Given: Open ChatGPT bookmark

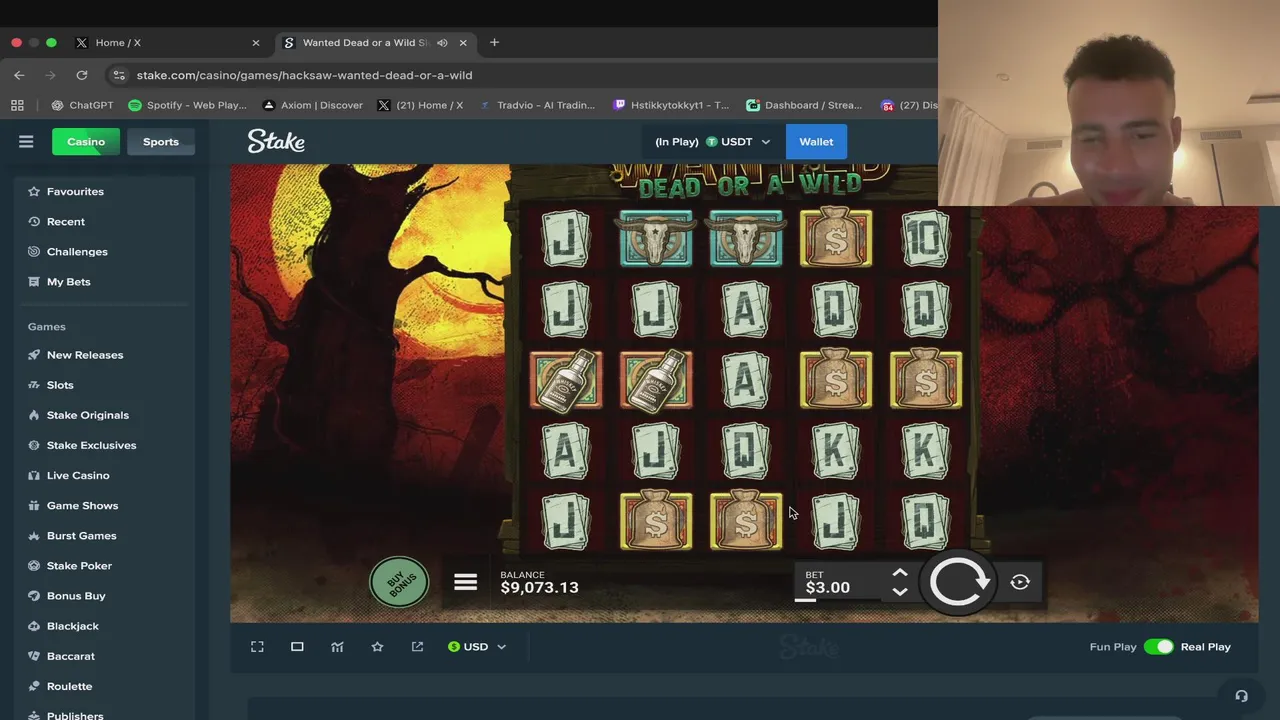Looking at the screenshot, I should [82, 105].
